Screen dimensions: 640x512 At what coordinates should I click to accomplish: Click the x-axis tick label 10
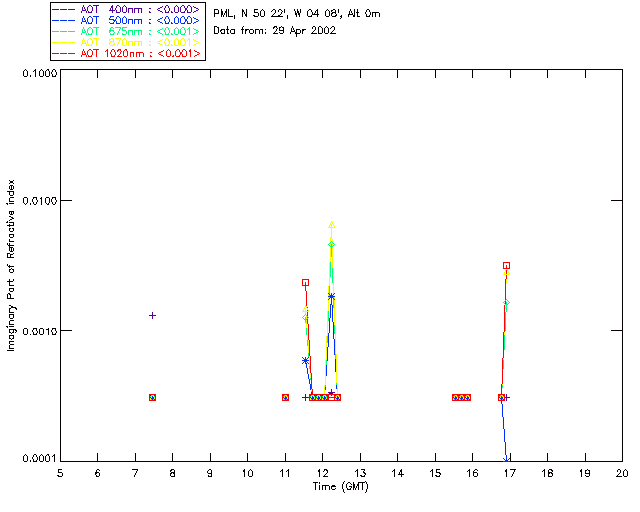(247, 473)
